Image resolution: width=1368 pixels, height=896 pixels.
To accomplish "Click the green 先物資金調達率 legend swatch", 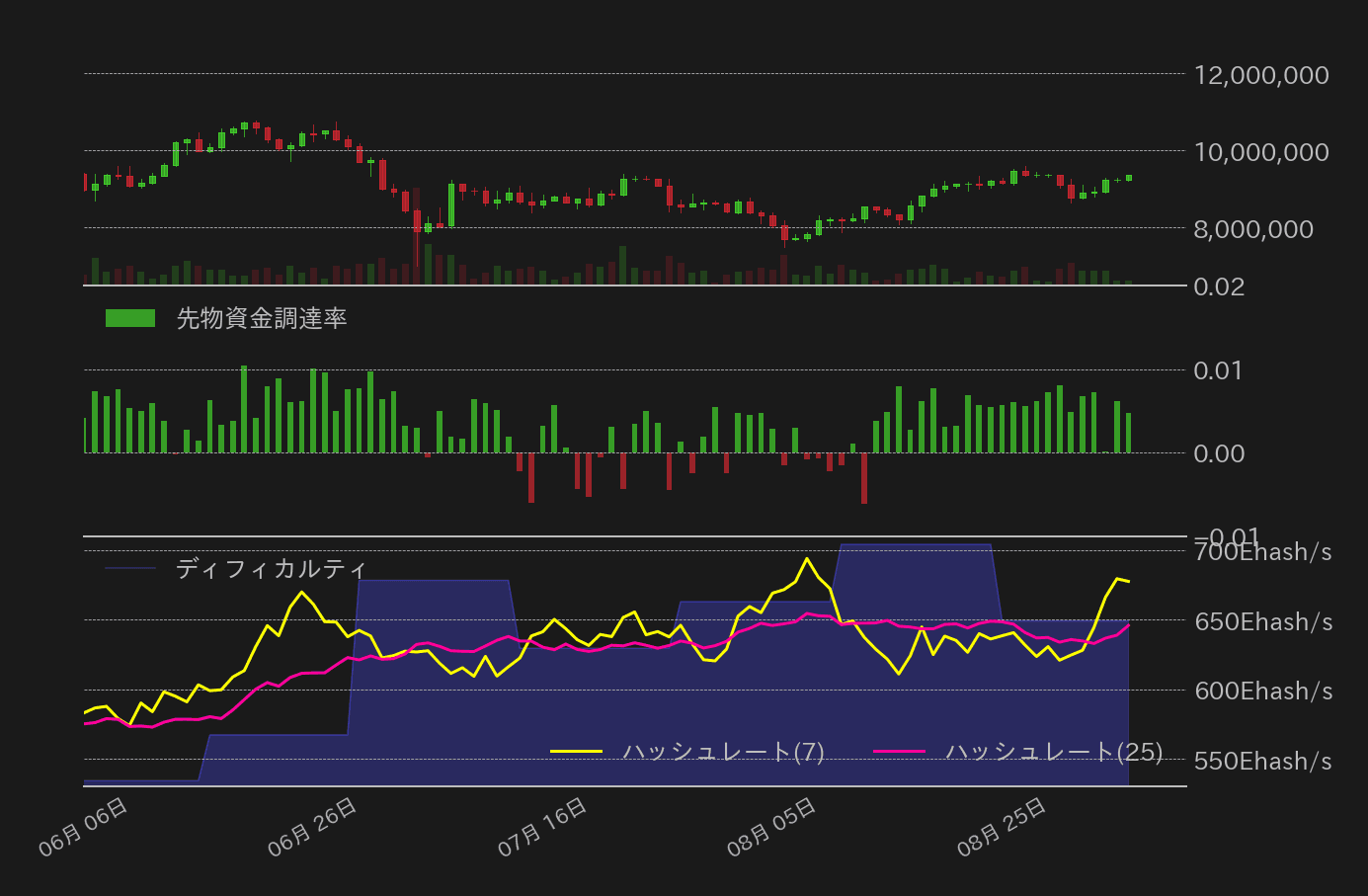I will coord(130,318).
